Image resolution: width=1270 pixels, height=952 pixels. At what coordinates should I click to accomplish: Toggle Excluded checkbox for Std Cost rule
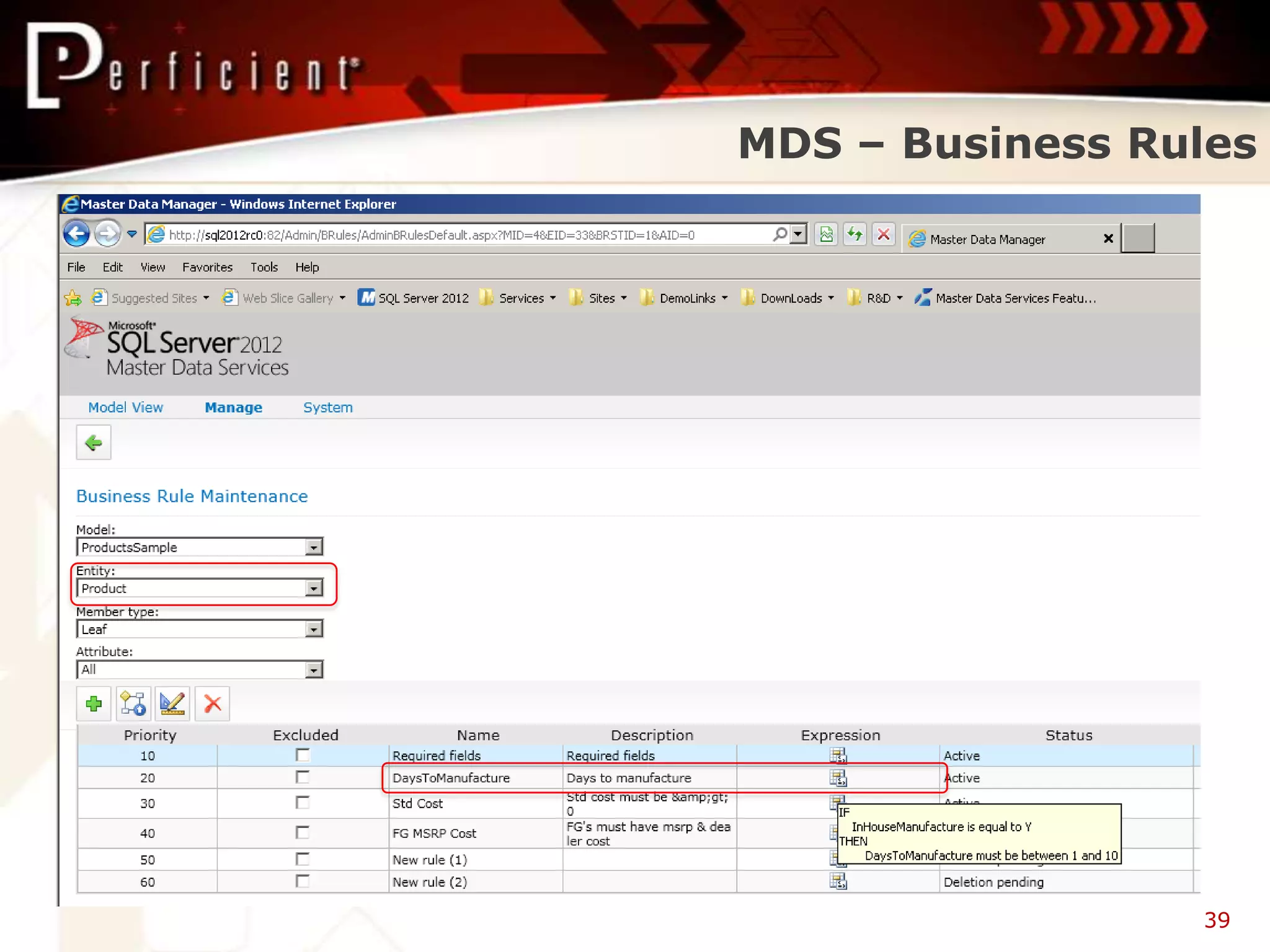pyautogui.click(x=303, y=803)
